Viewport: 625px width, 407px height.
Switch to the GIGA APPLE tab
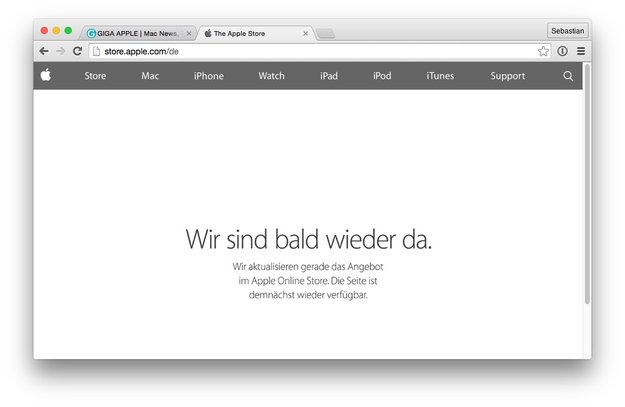click(x=138, y=33)
